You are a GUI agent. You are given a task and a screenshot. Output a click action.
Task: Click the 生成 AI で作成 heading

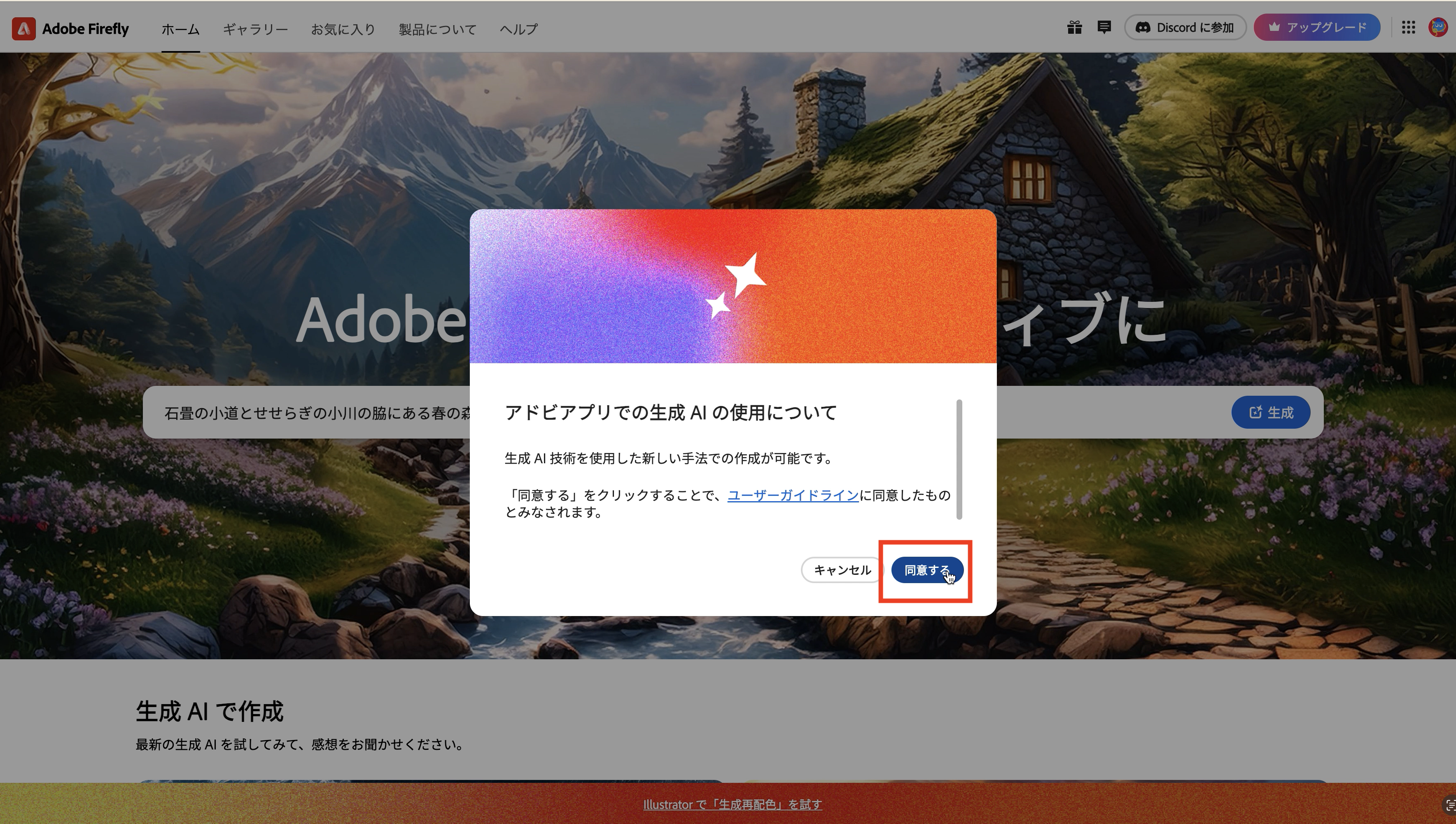click(x=209, y=712)
